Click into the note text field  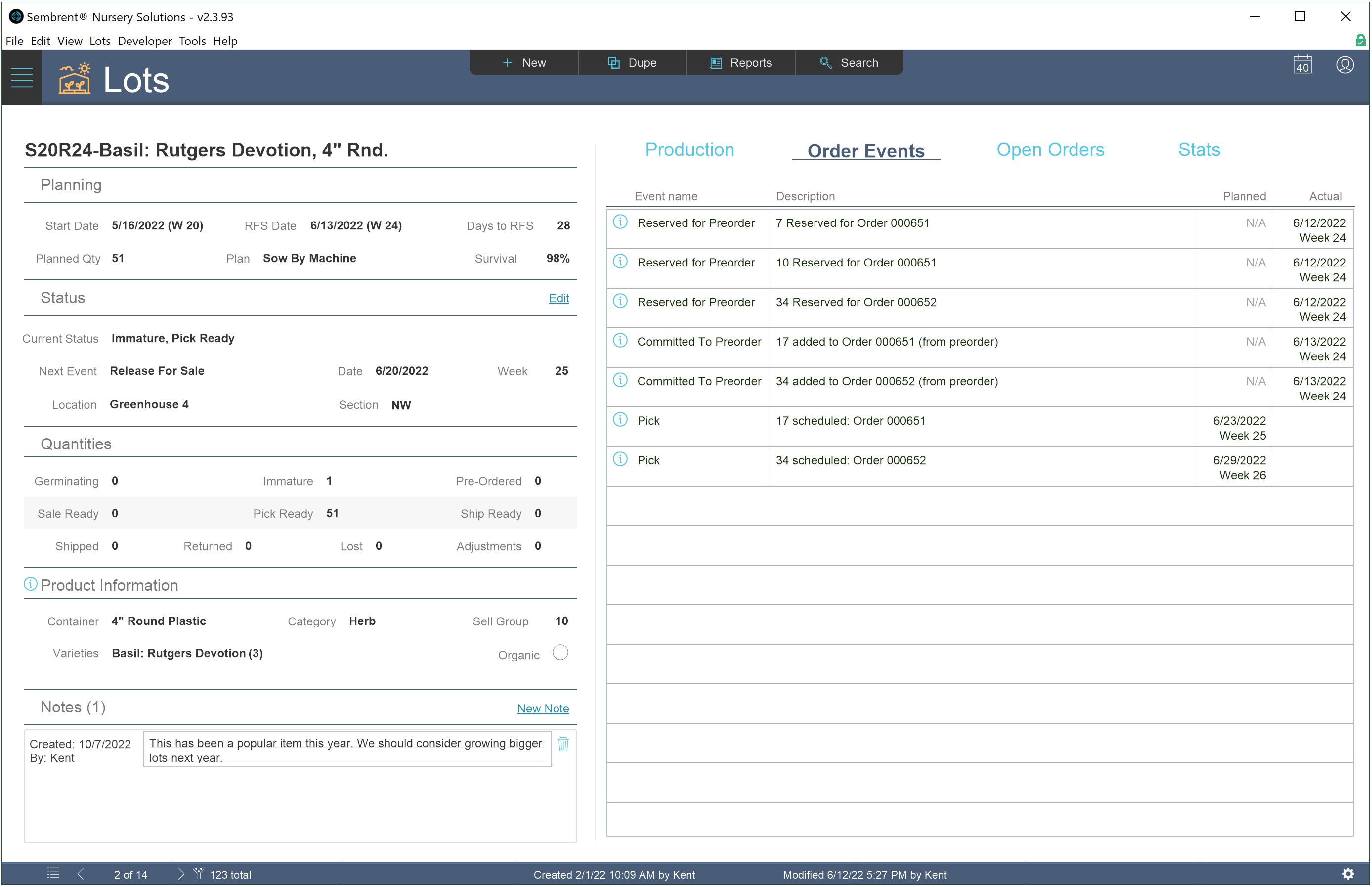[346, 750]
